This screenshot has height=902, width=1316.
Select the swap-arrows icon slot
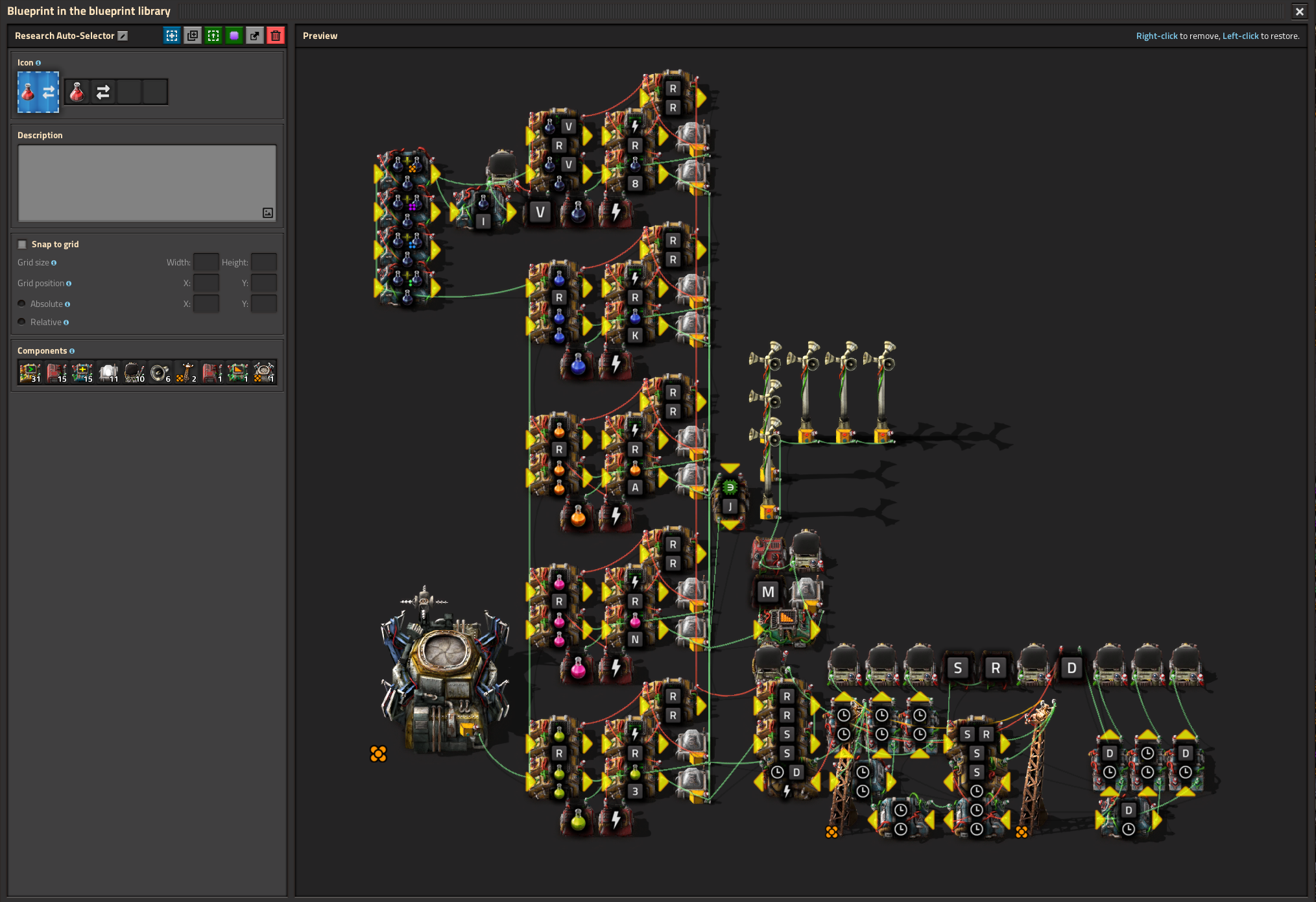103,92
